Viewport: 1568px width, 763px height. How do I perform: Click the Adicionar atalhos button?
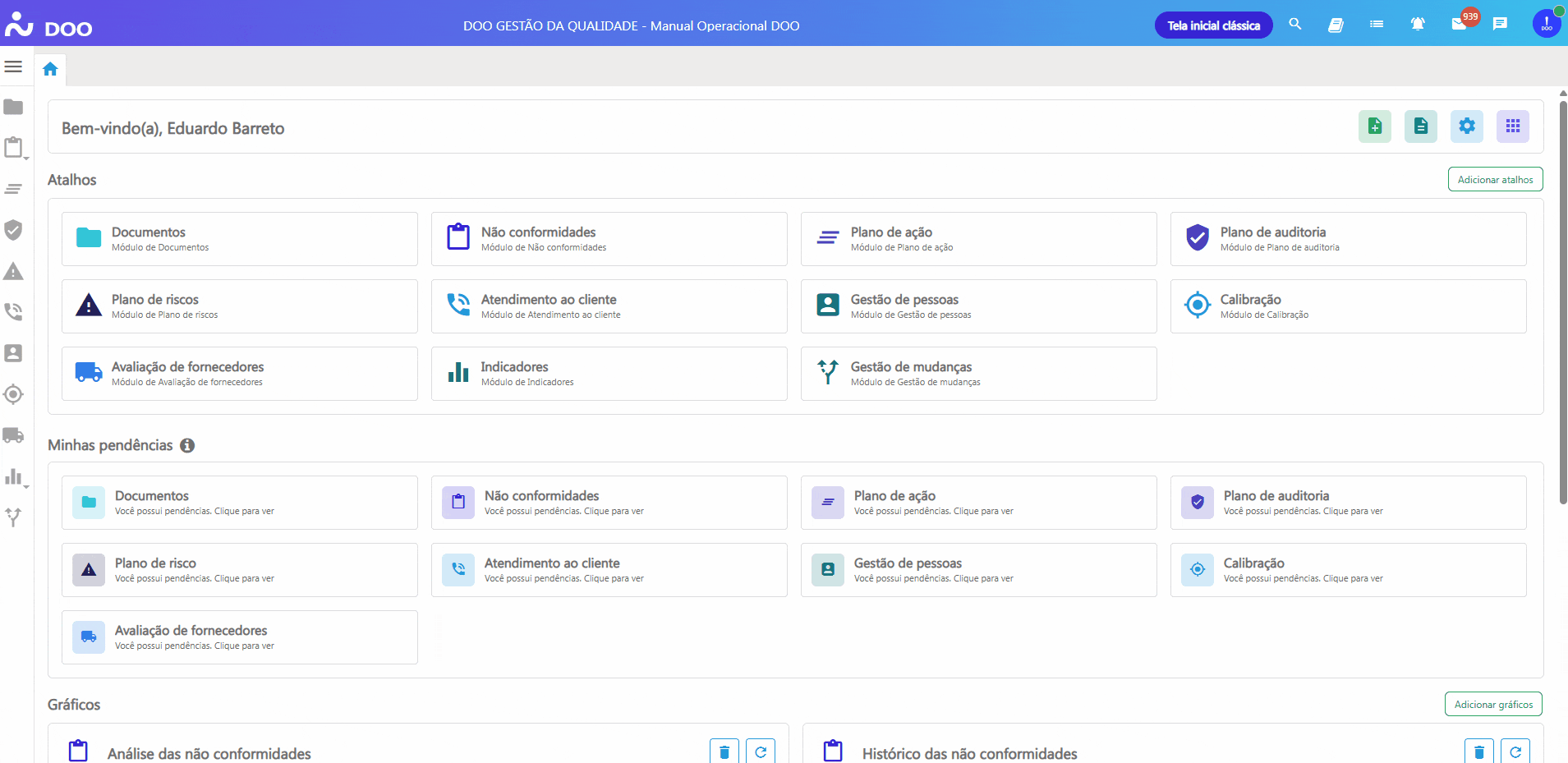point(1494,180)
